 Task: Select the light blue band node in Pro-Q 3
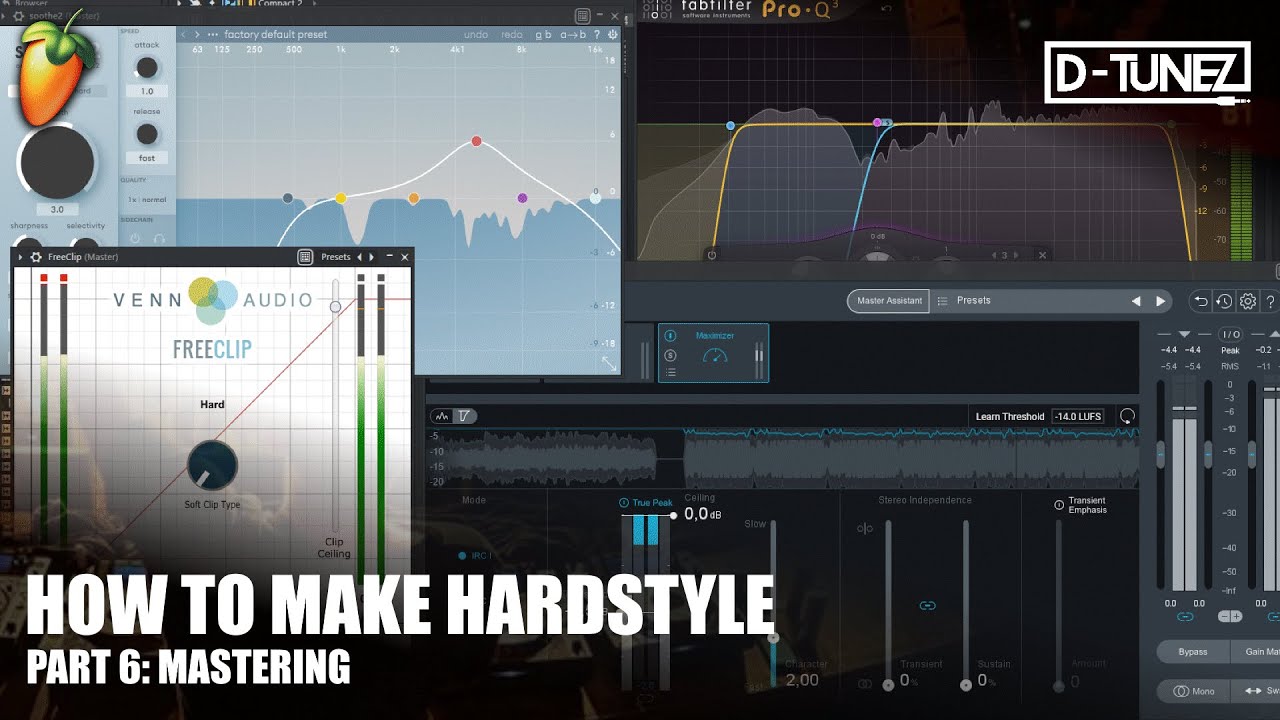click(731, 126)
